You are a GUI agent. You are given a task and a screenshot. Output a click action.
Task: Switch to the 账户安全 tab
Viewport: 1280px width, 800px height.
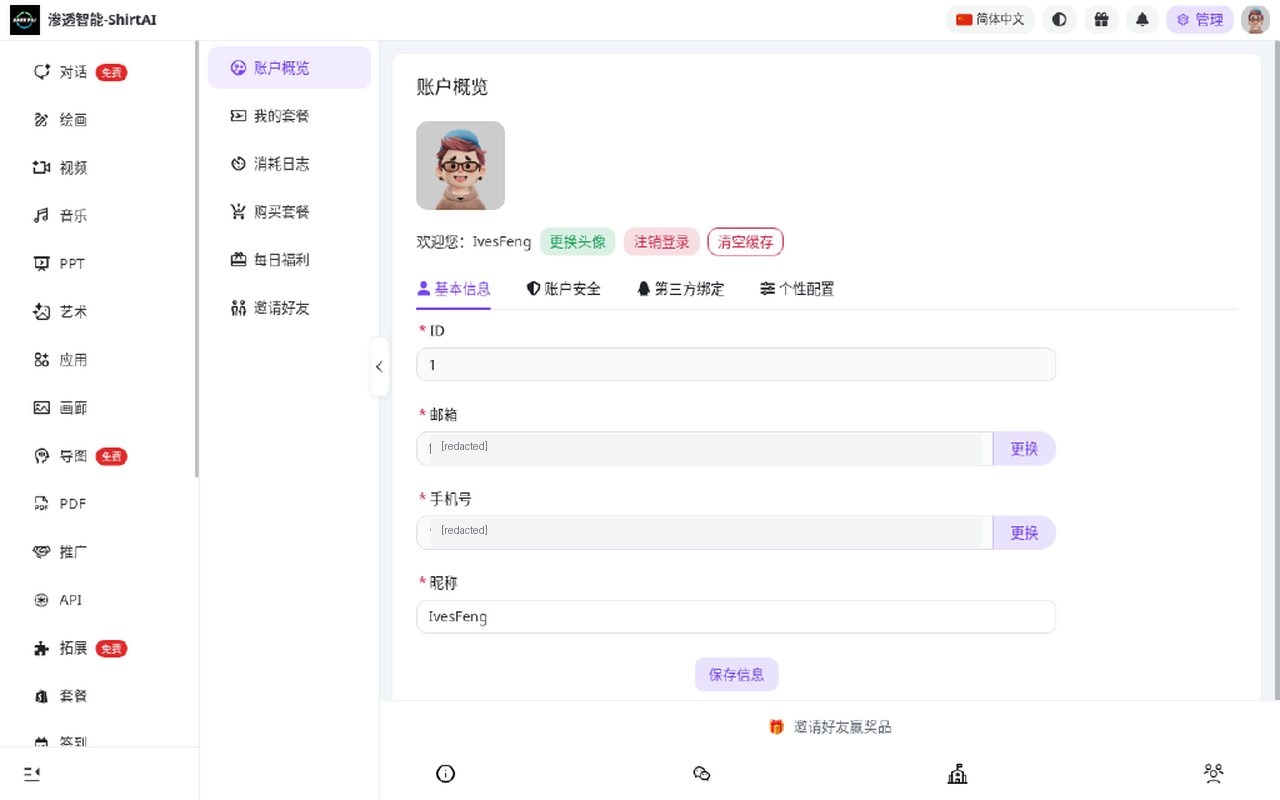[564, 289]
